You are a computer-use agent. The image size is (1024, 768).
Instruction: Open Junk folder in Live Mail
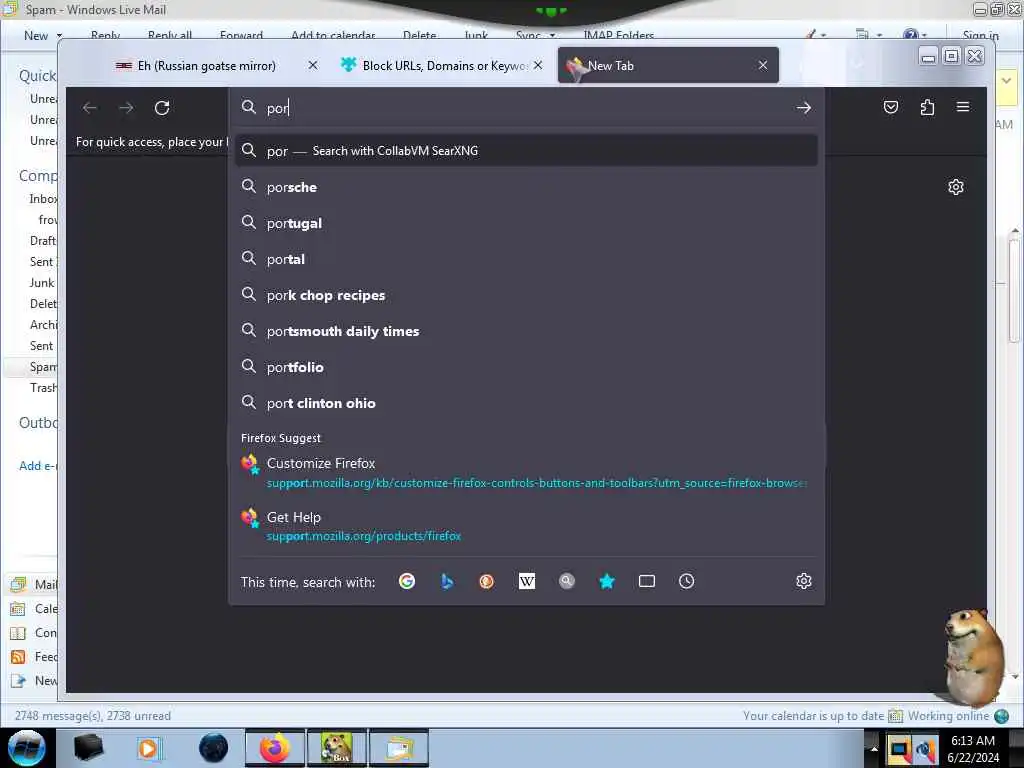tap(42, 283)
